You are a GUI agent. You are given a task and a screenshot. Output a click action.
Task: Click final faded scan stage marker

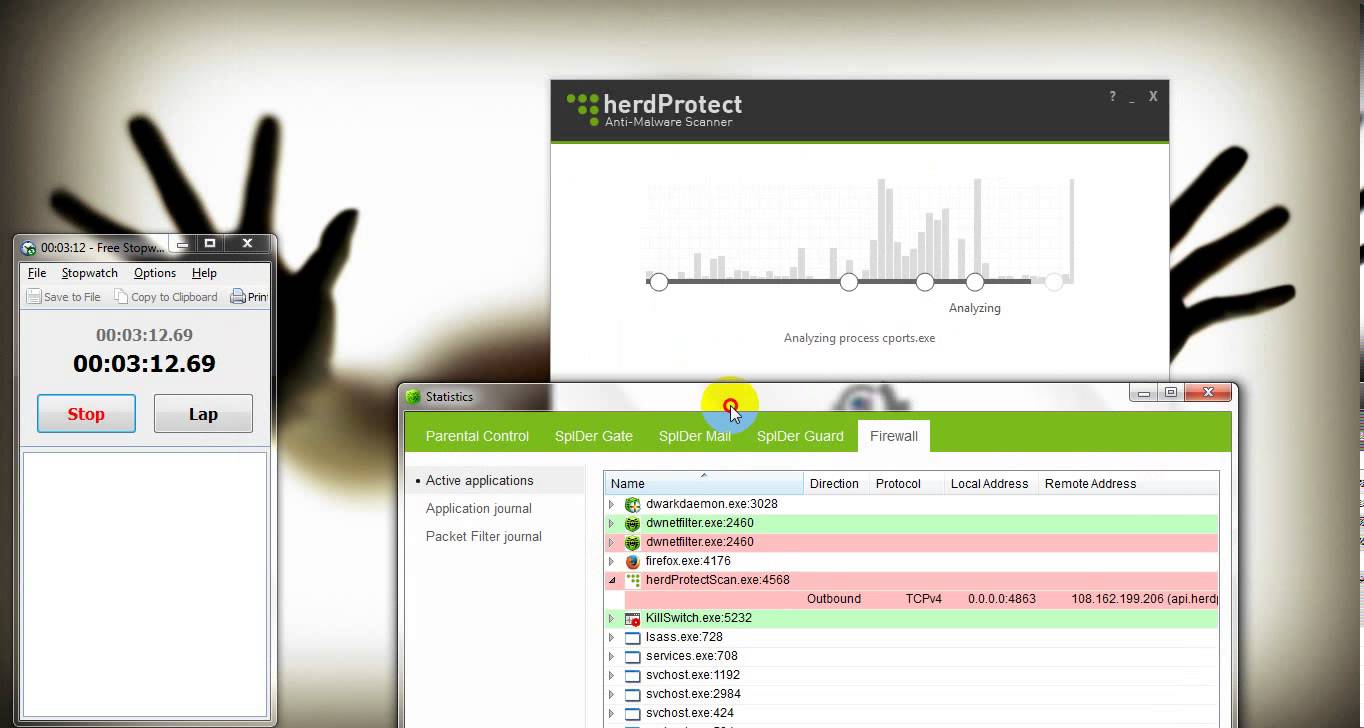pos(1053,282)
